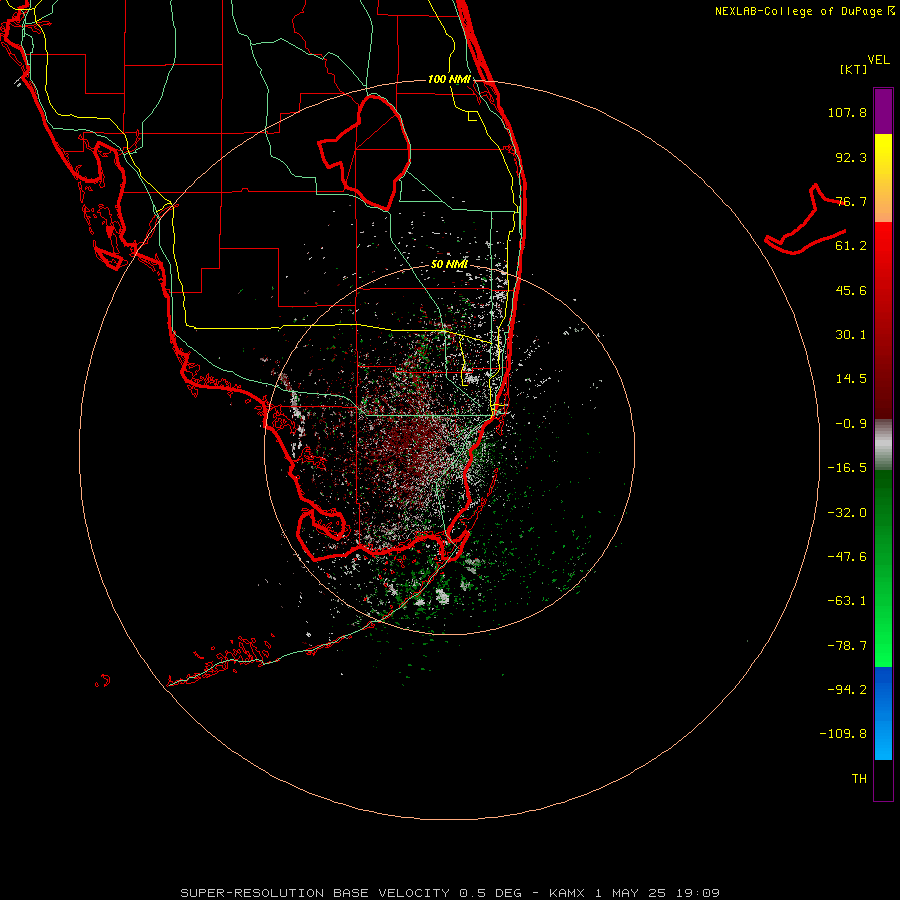Click the -109.8 velocity scale value
The width and height of the screenshot is (900, 900).
click(843, 734)
